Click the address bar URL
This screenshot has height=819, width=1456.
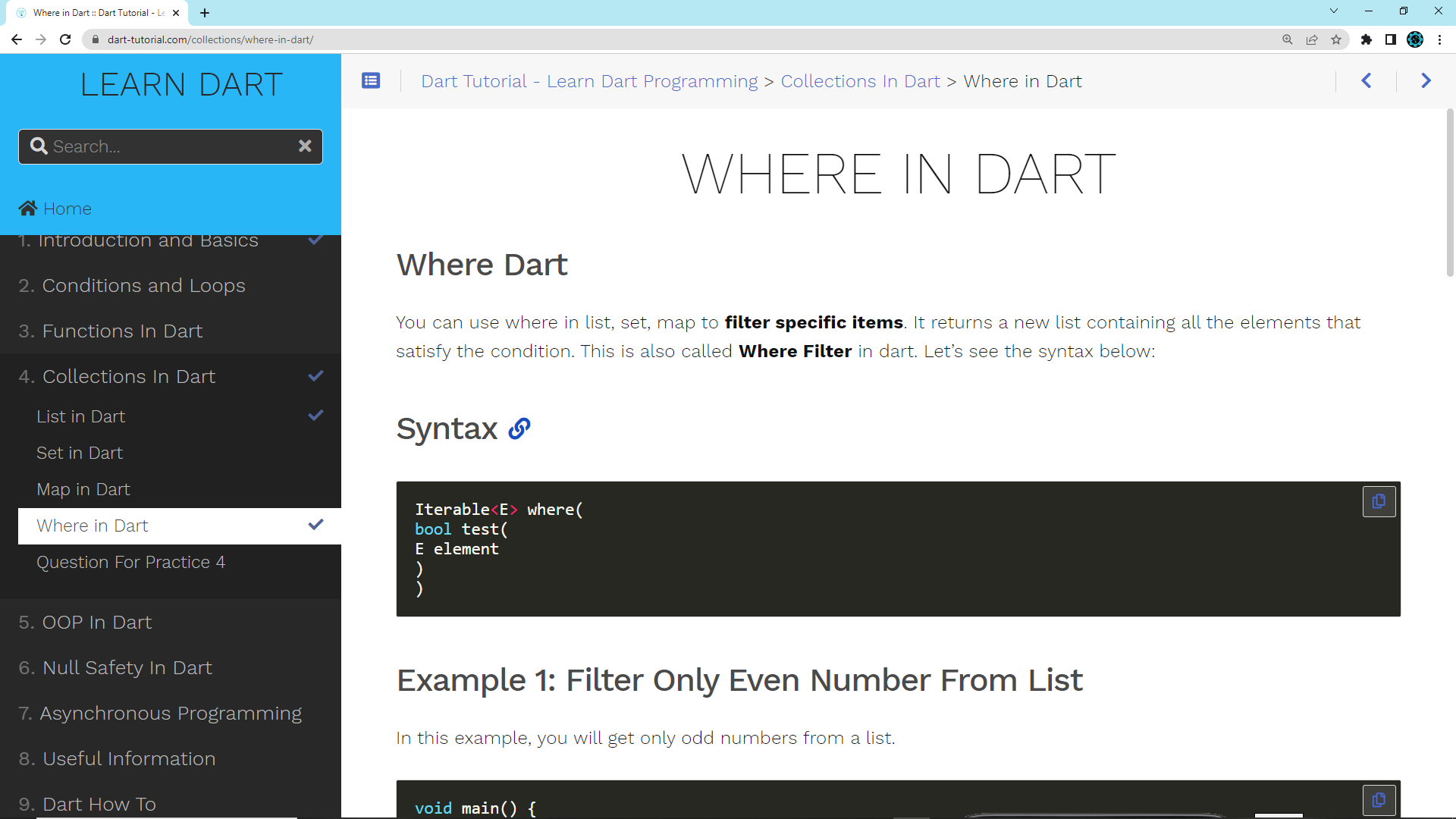tap(210, 39)
